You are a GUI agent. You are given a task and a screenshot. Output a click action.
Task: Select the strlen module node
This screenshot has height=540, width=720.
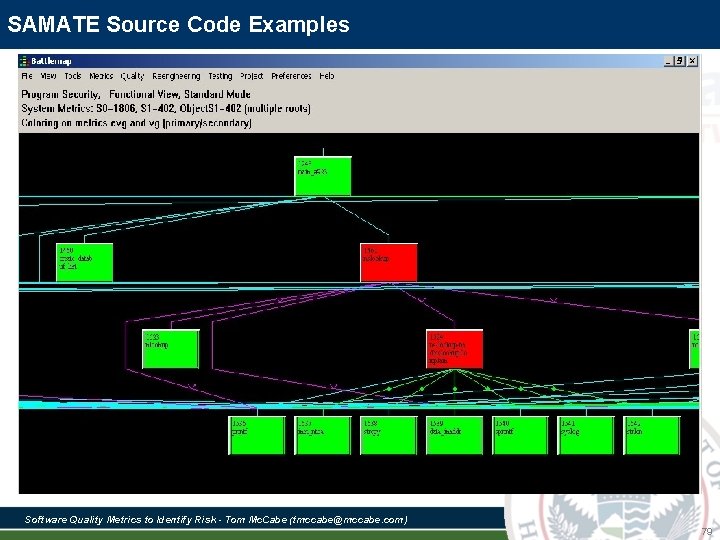tap(652, 435)
